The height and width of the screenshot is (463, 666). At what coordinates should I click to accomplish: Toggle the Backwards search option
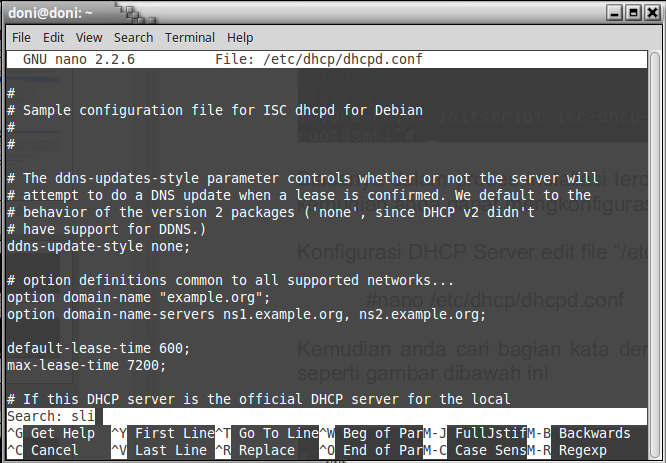tap(594, 434)
